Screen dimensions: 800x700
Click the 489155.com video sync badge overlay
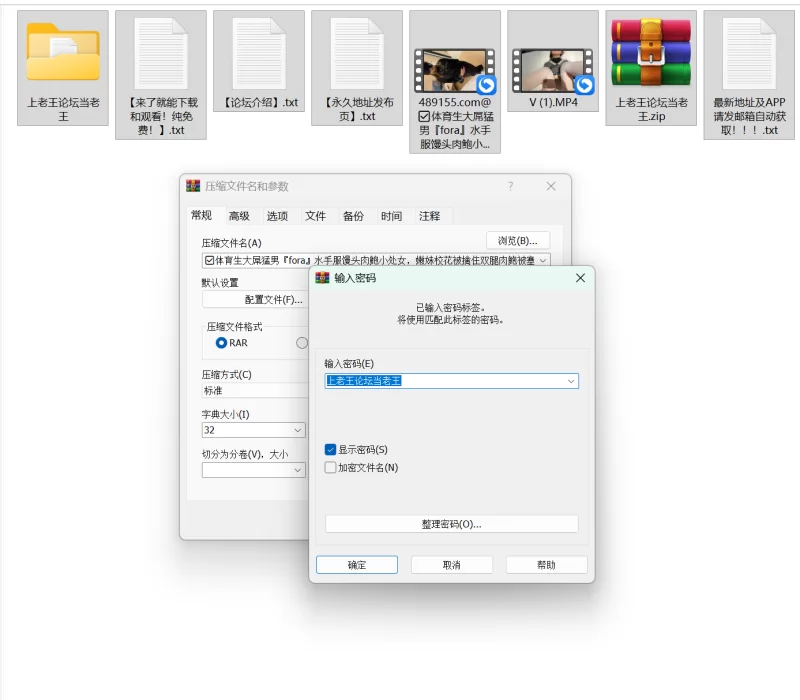[x=486, y=85]
